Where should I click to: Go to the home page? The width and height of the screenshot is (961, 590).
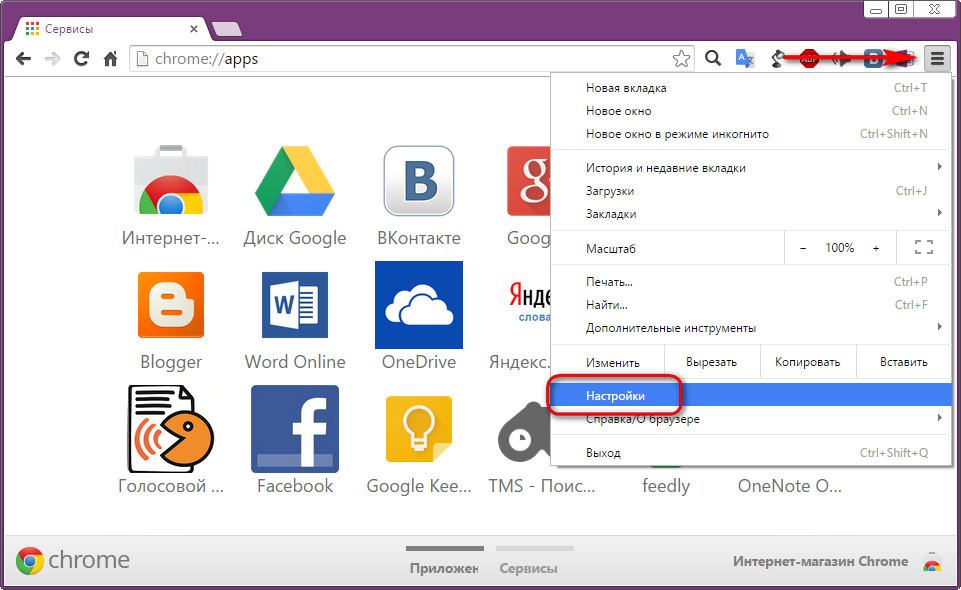pos(110,59)
